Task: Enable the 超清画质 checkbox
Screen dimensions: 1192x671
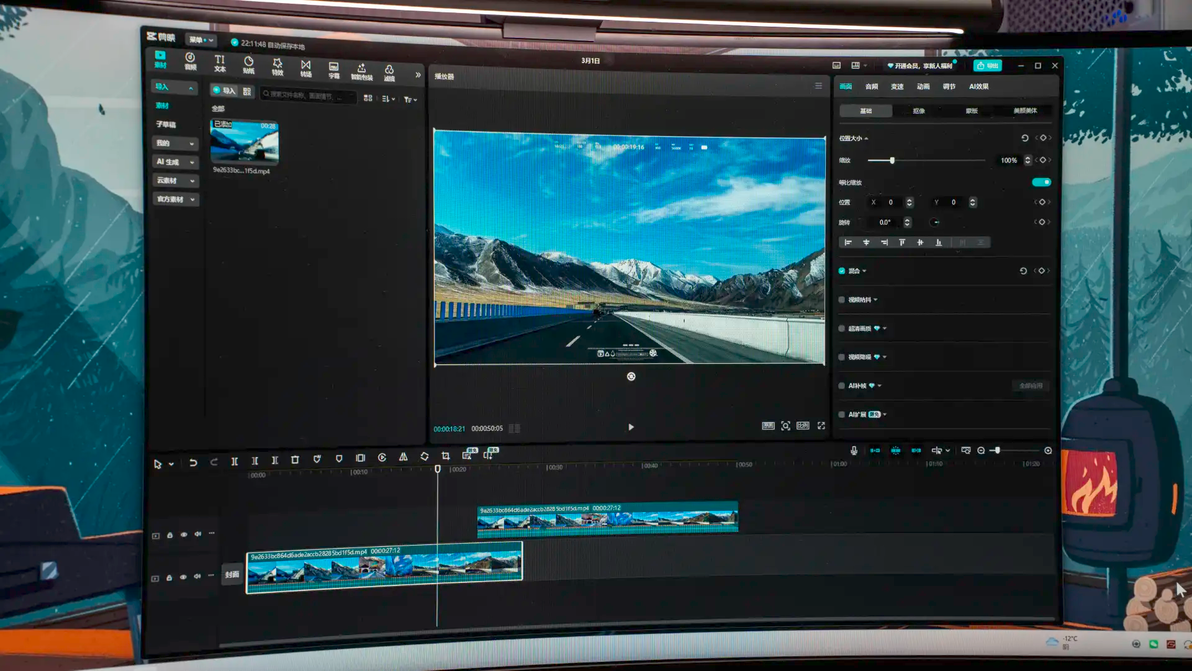Action: [842, 328]
